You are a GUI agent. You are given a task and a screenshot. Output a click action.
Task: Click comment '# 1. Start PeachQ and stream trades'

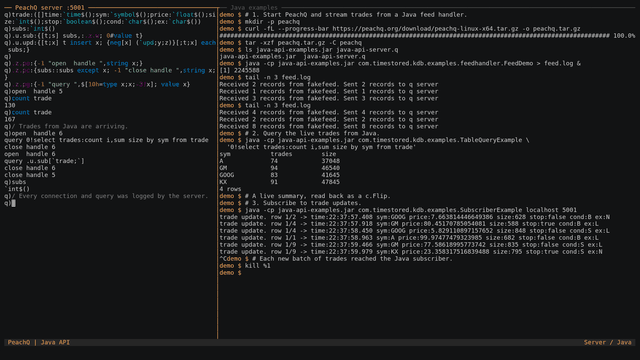click(356, 15)
